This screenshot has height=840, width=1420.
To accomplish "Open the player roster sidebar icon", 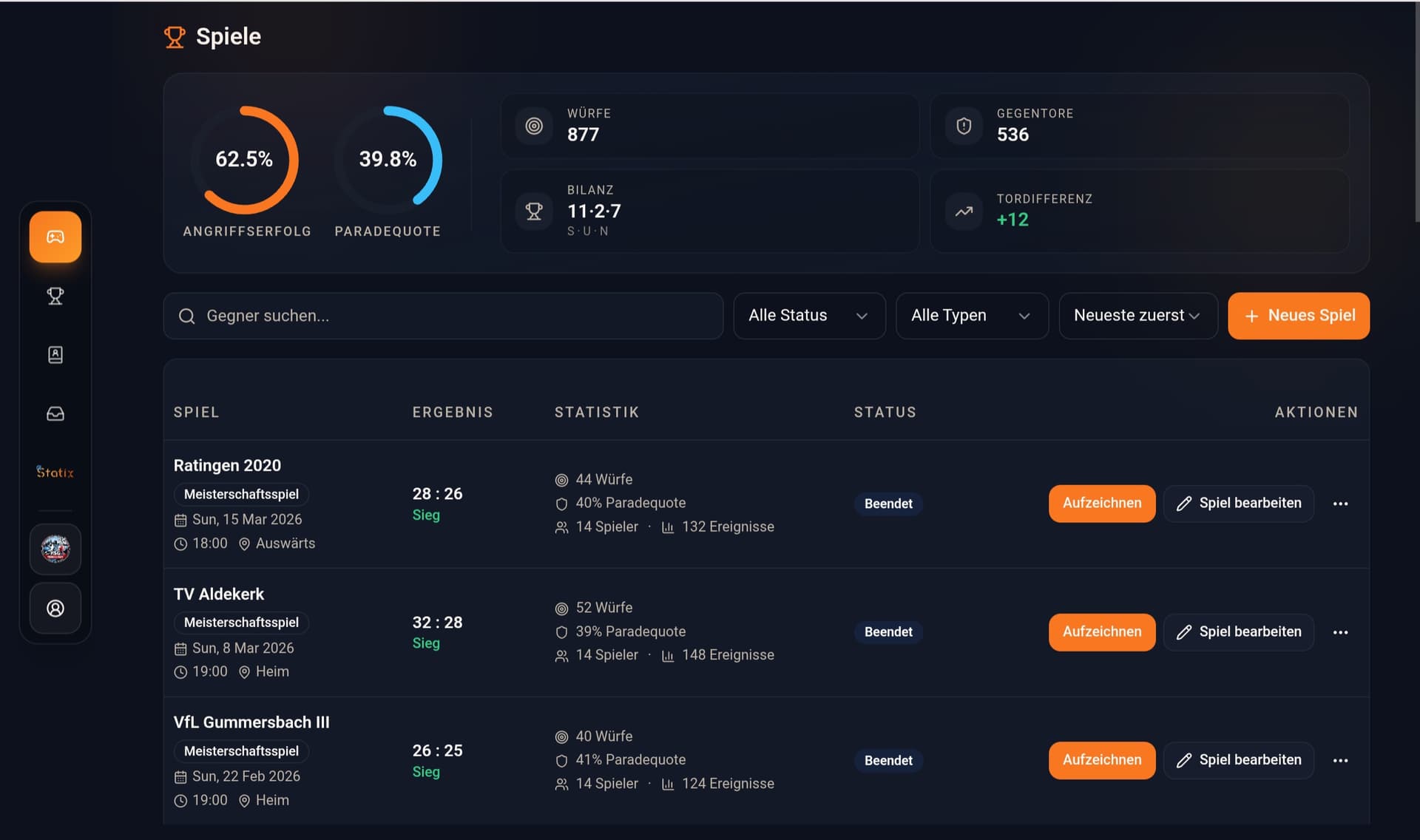I will [55, 355].
